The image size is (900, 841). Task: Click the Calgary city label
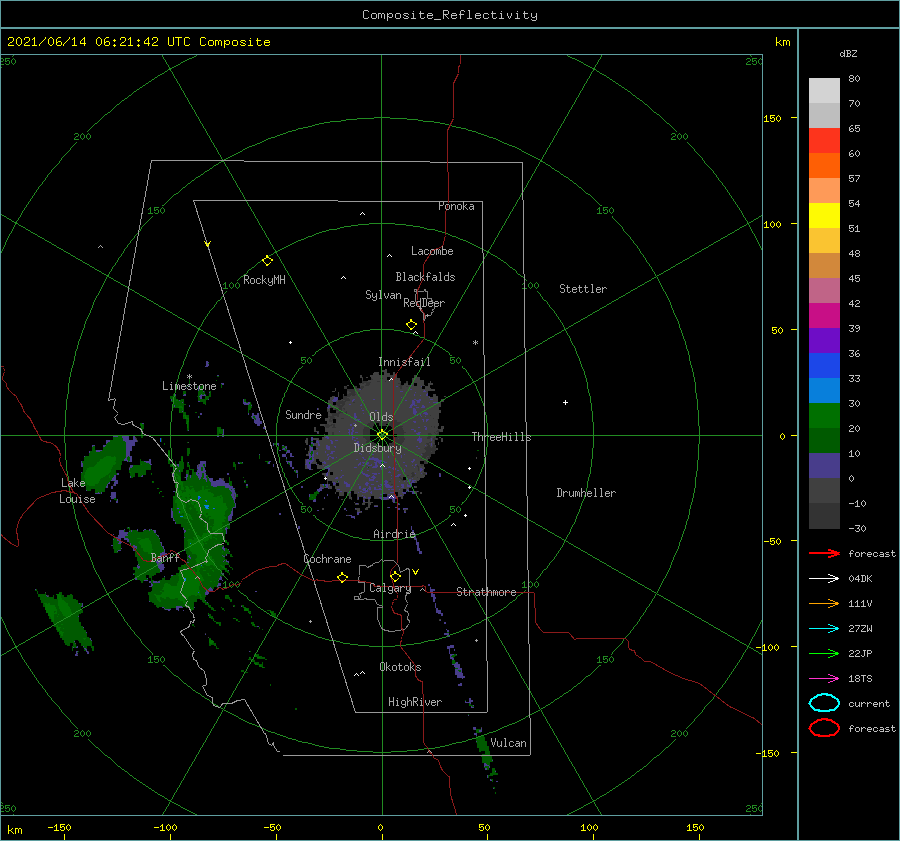pyautogui.click(x=390, y=588)
